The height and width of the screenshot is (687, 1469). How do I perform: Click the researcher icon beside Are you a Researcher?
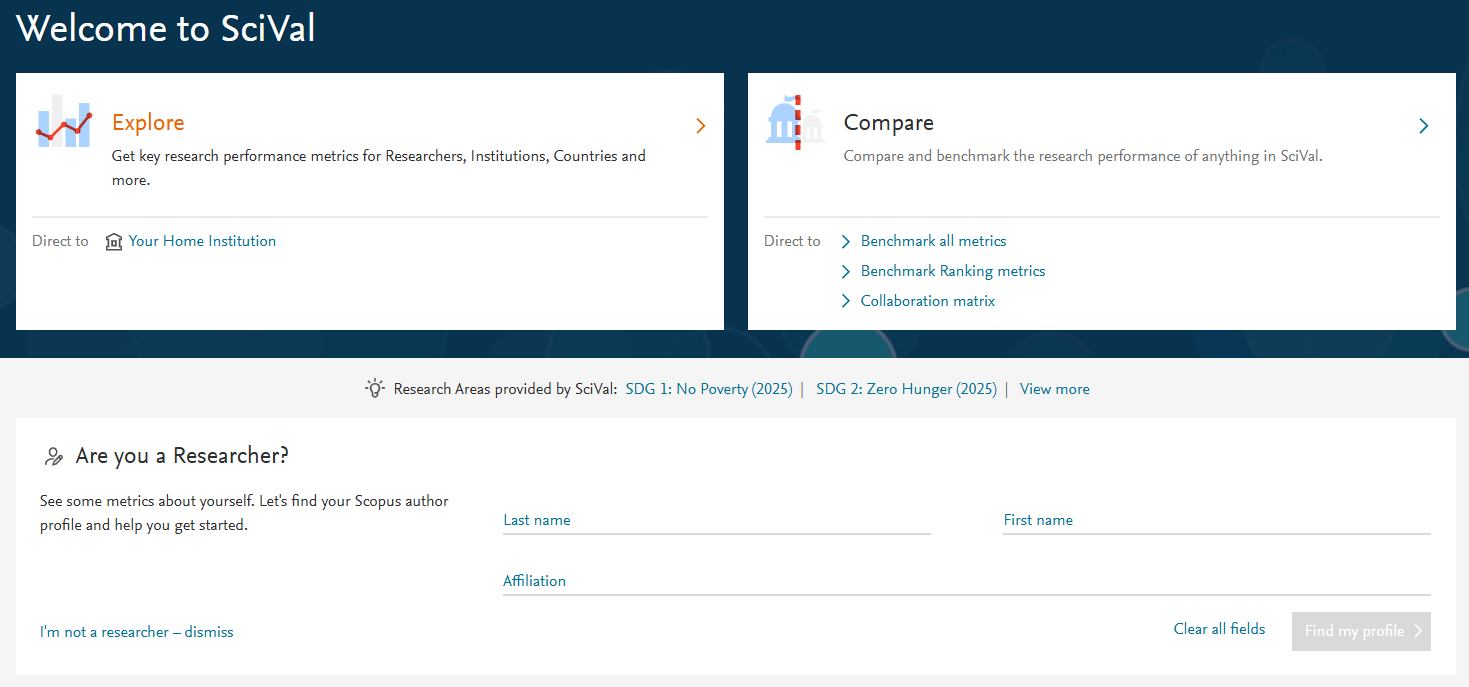pyautogui.click(x=54, y=457)
